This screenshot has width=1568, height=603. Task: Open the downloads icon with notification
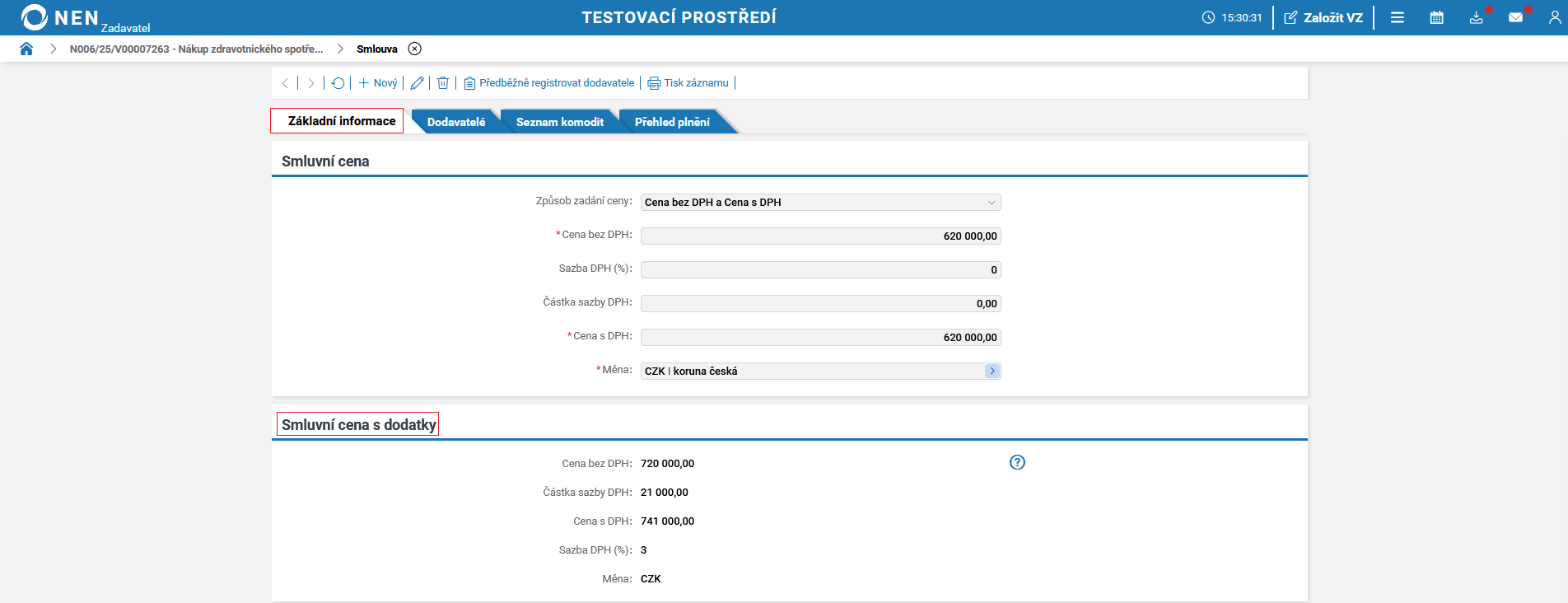click(x=1476, y=17)
